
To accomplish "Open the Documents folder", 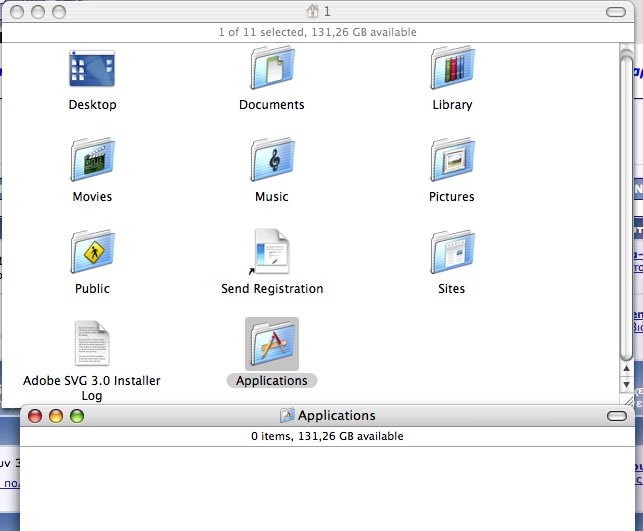I will click(x=271, y=69).
